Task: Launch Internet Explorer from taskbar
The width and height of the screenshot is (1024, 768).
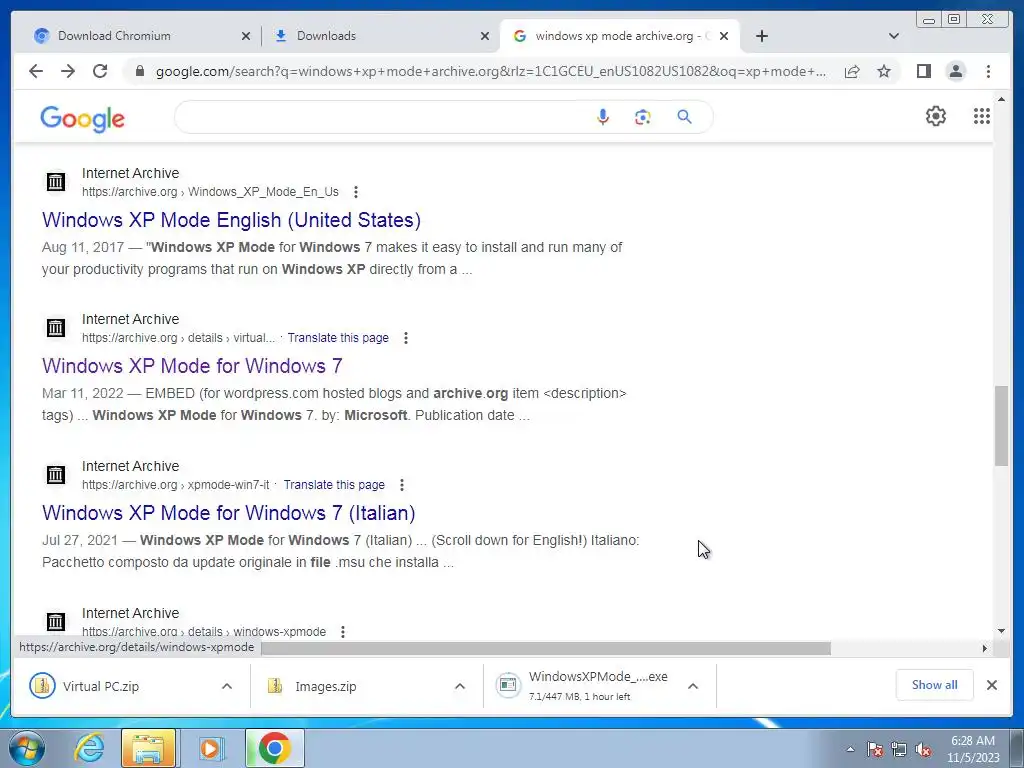Action: [x=89, y=748]
